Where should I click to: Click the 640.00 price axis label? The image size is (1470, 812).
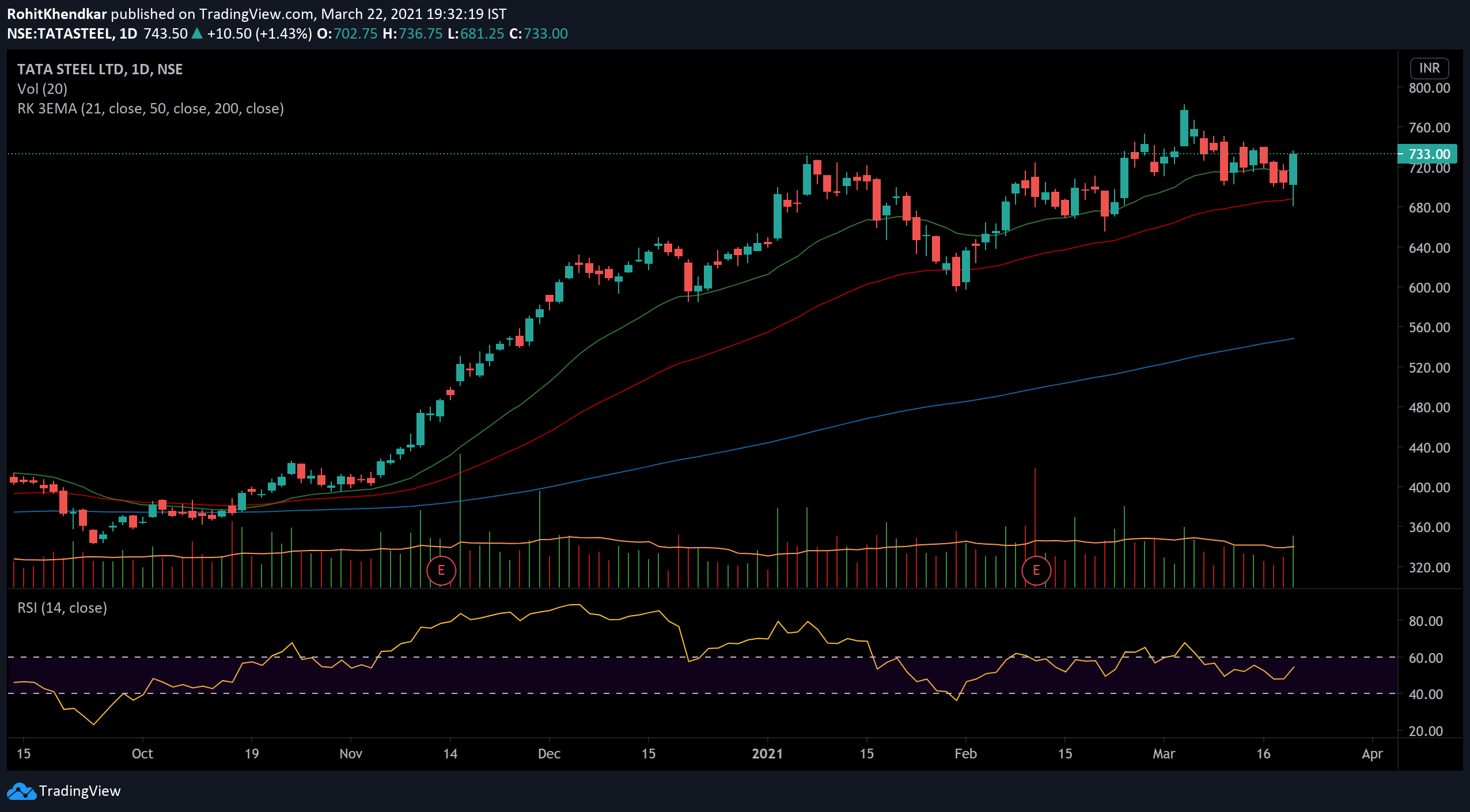point(1429,248)
